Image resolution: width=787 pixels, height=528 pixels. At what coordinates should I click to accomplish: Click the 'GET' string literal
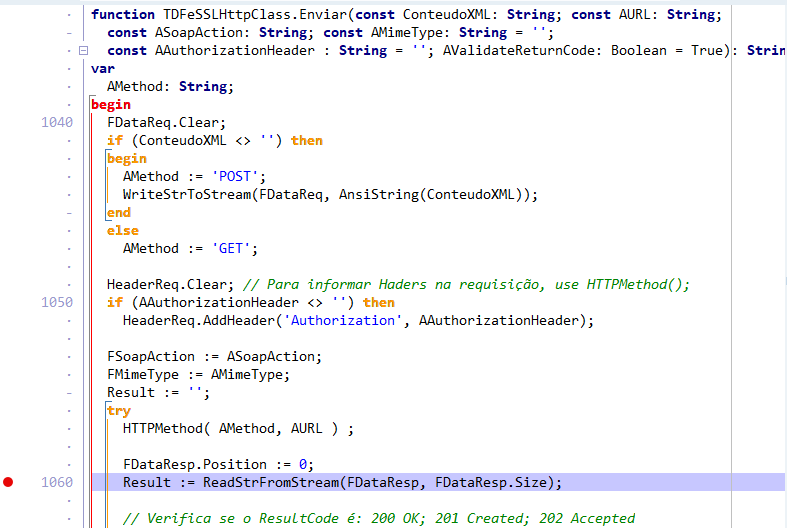pyautogui.click(x=230, y=248)
